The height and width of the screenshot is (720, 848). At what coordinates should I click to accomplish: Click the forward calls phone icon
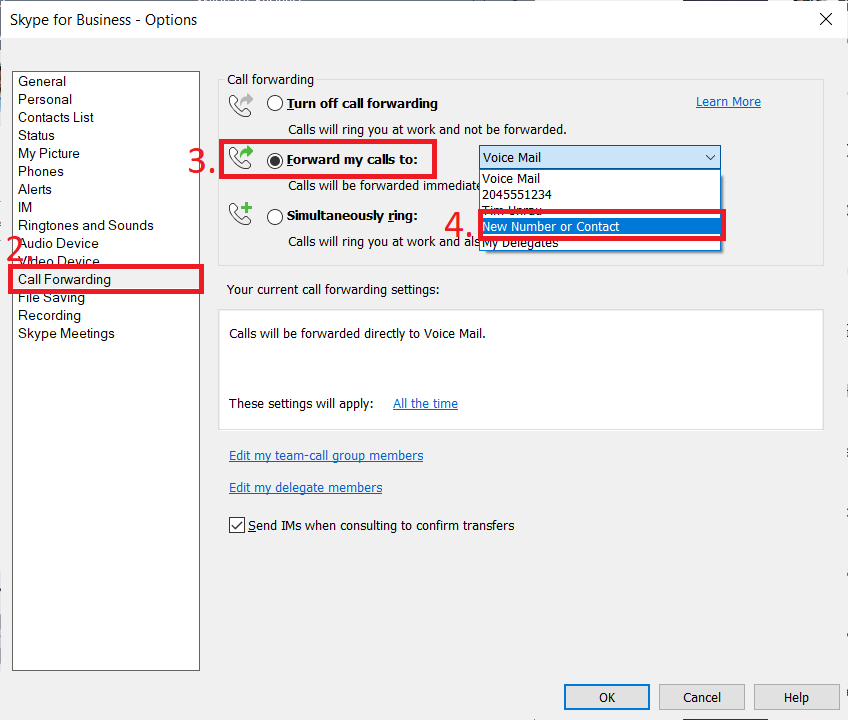[240, 158]
